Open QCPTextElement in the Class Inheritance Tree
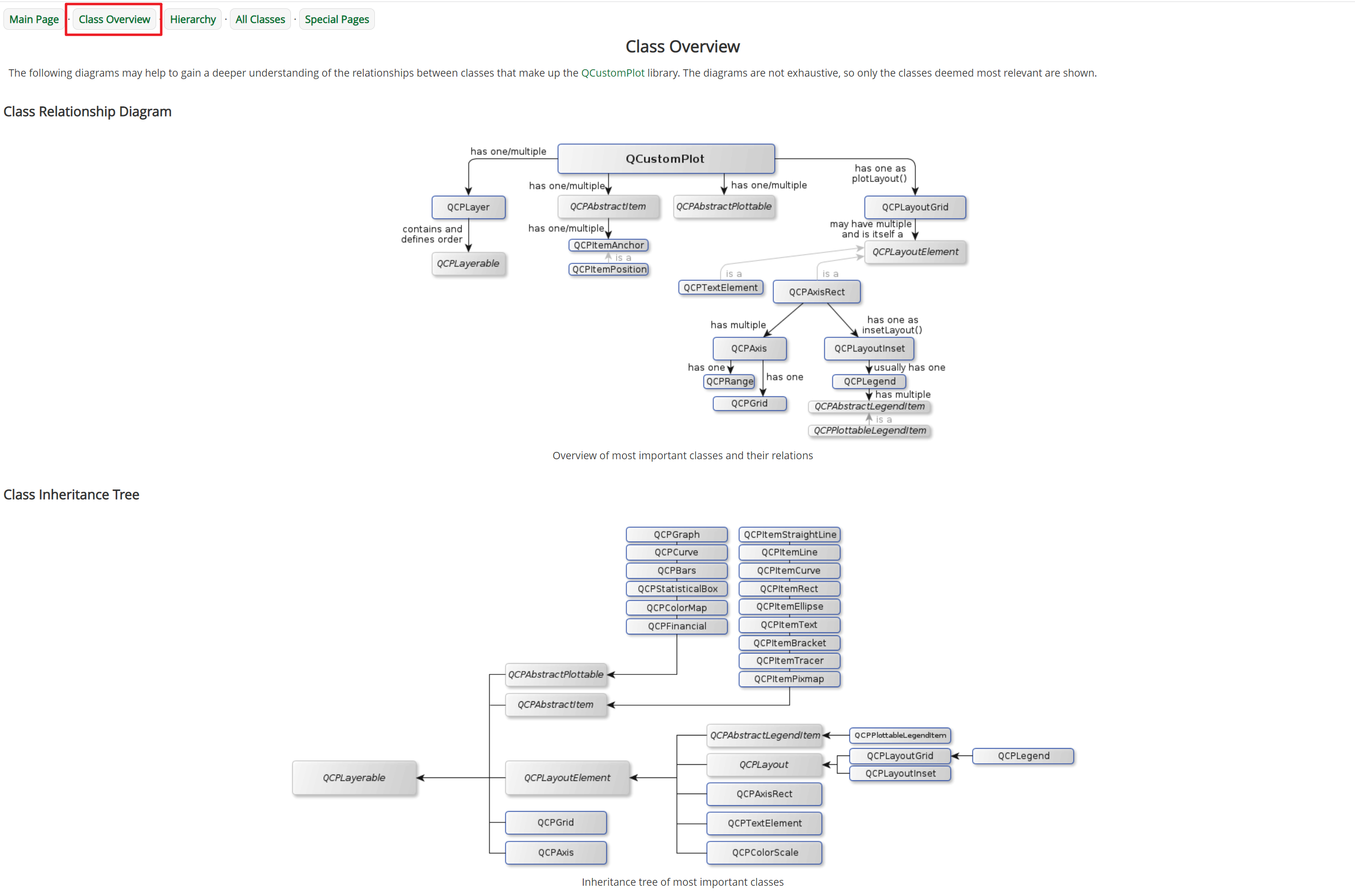Viewport: 1355px width, 896px height. (x=765, y=823)
